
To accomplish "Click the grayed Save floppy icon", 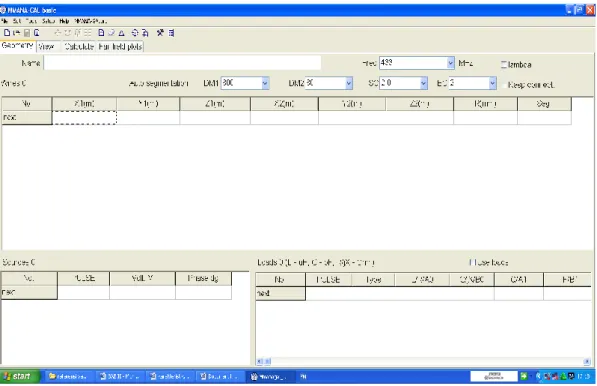I will 27,33.
